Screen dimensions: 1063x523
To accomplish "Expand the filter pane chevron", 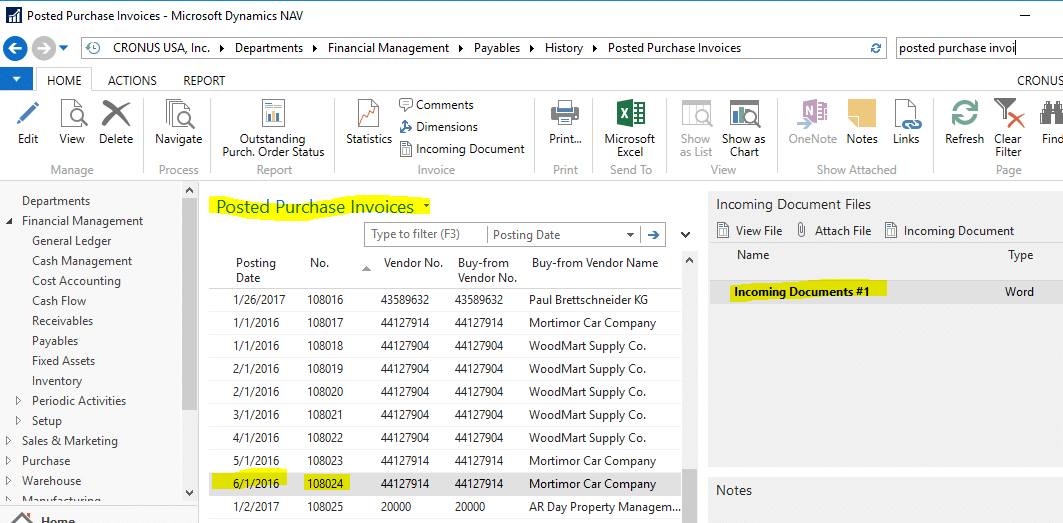I will click(x=685, y=235).
